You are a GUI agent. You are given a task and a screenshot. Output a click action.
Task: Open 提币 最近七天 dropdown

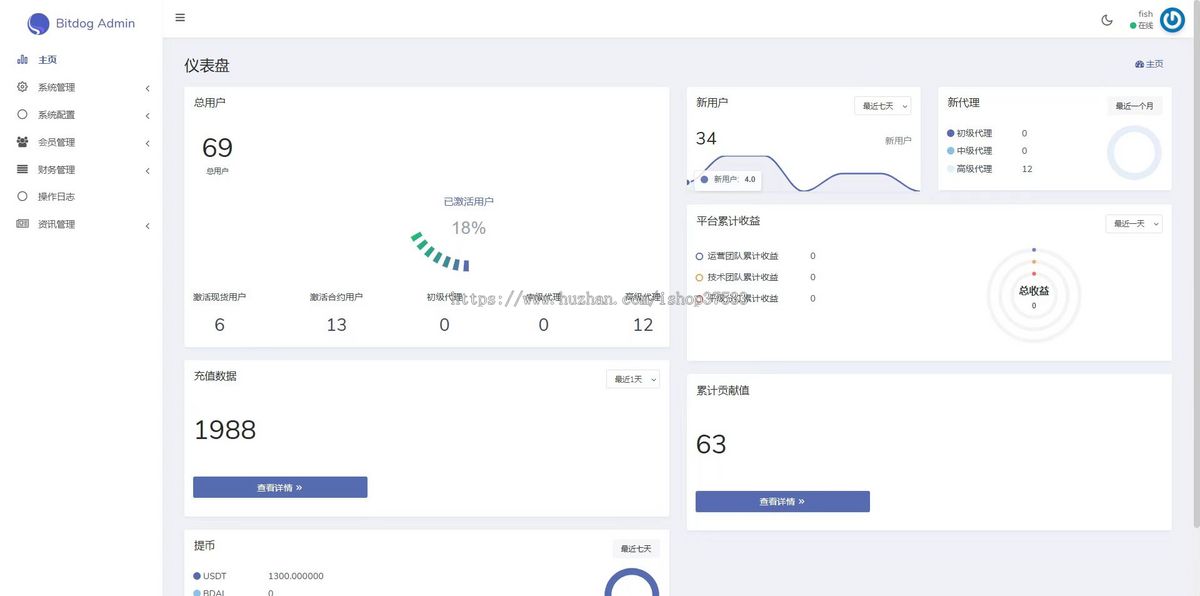click(636, 549)
